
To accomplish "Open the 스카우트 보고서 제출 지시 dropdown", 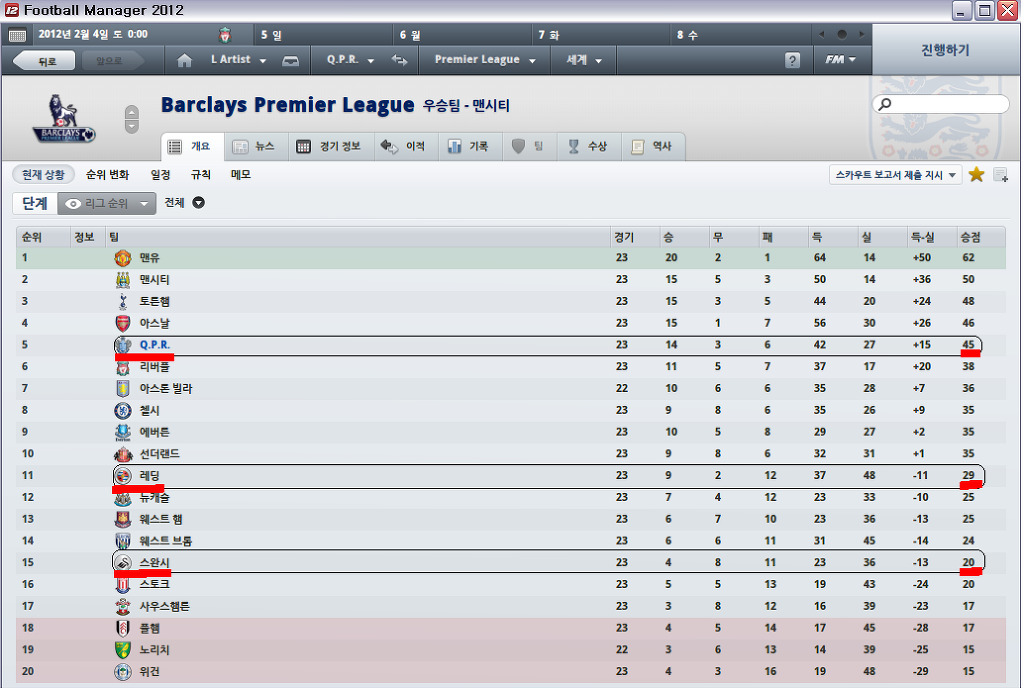I will click(x=896, y=175).
